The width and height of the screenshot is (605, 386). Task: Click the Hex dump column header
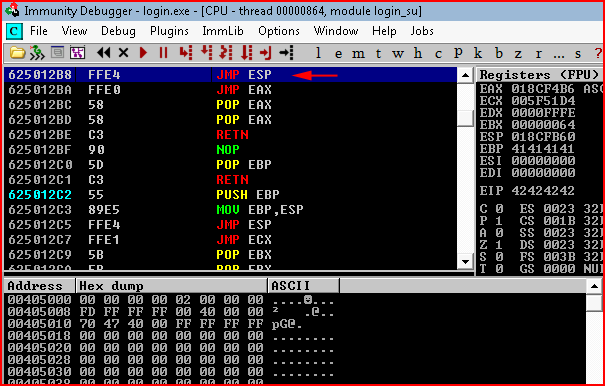172,286
